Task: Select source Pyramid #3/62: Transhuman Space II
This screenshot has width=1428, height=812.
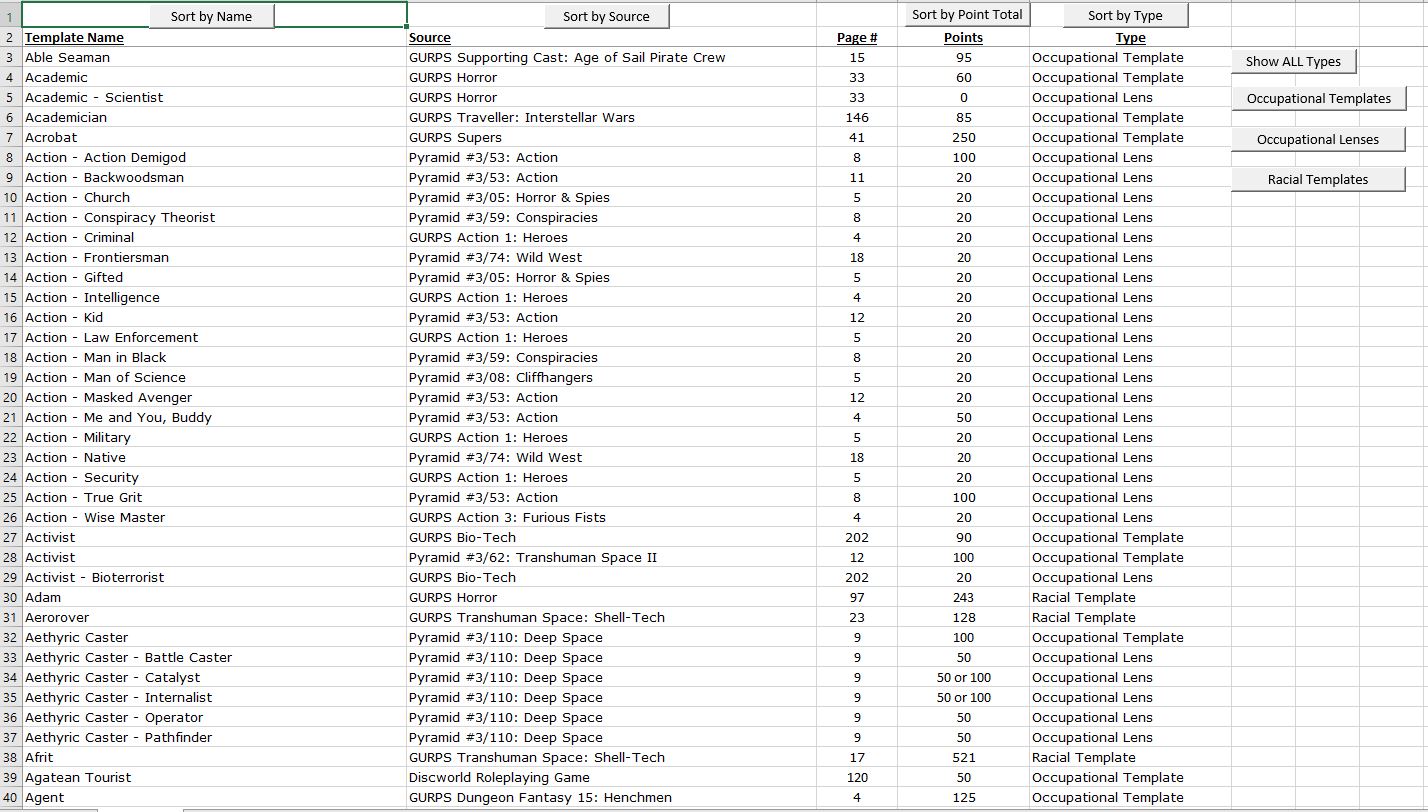Action: coord(612,557)
